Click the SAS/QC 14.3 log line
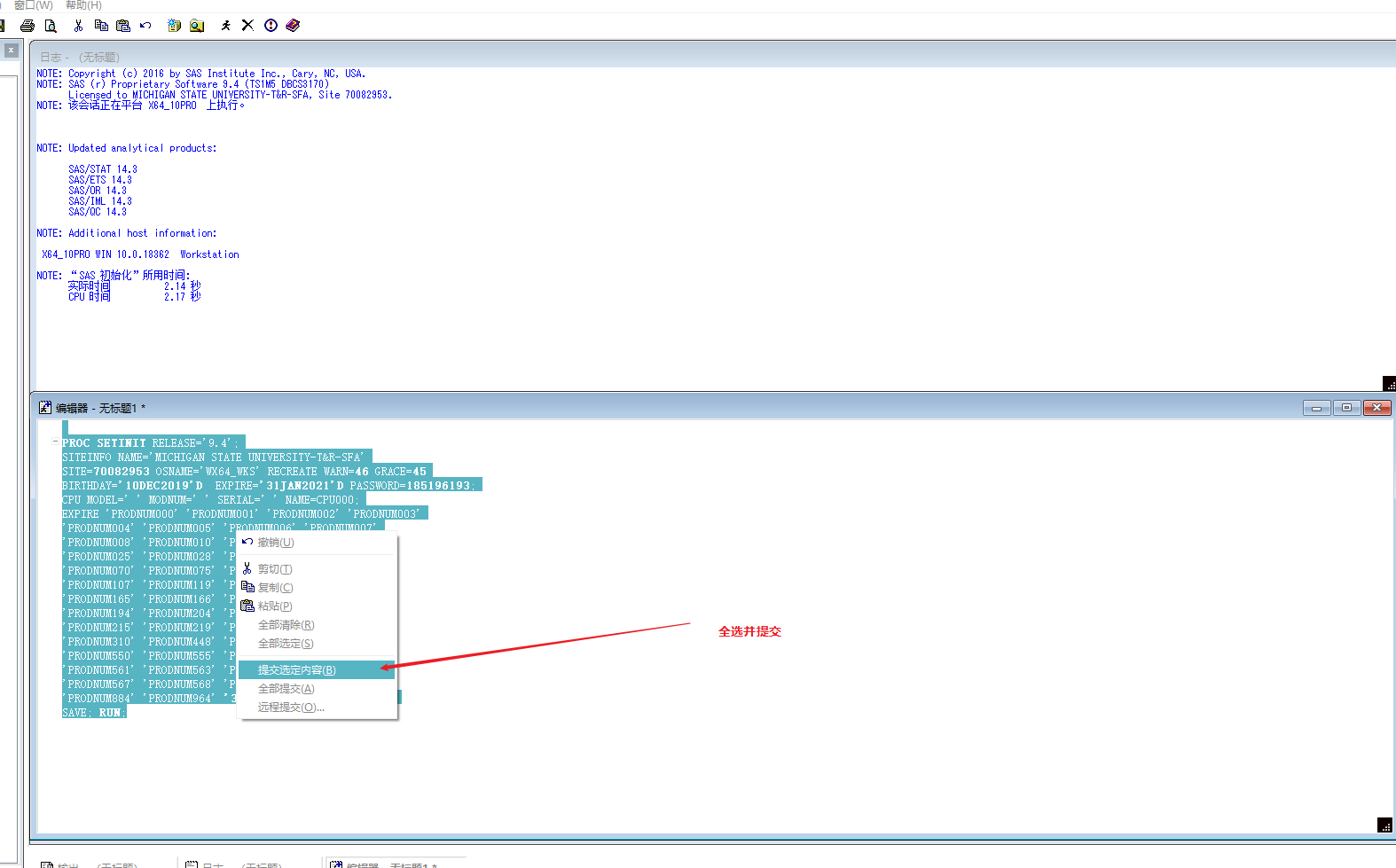 pyautogui.click(x=98, y=212)
